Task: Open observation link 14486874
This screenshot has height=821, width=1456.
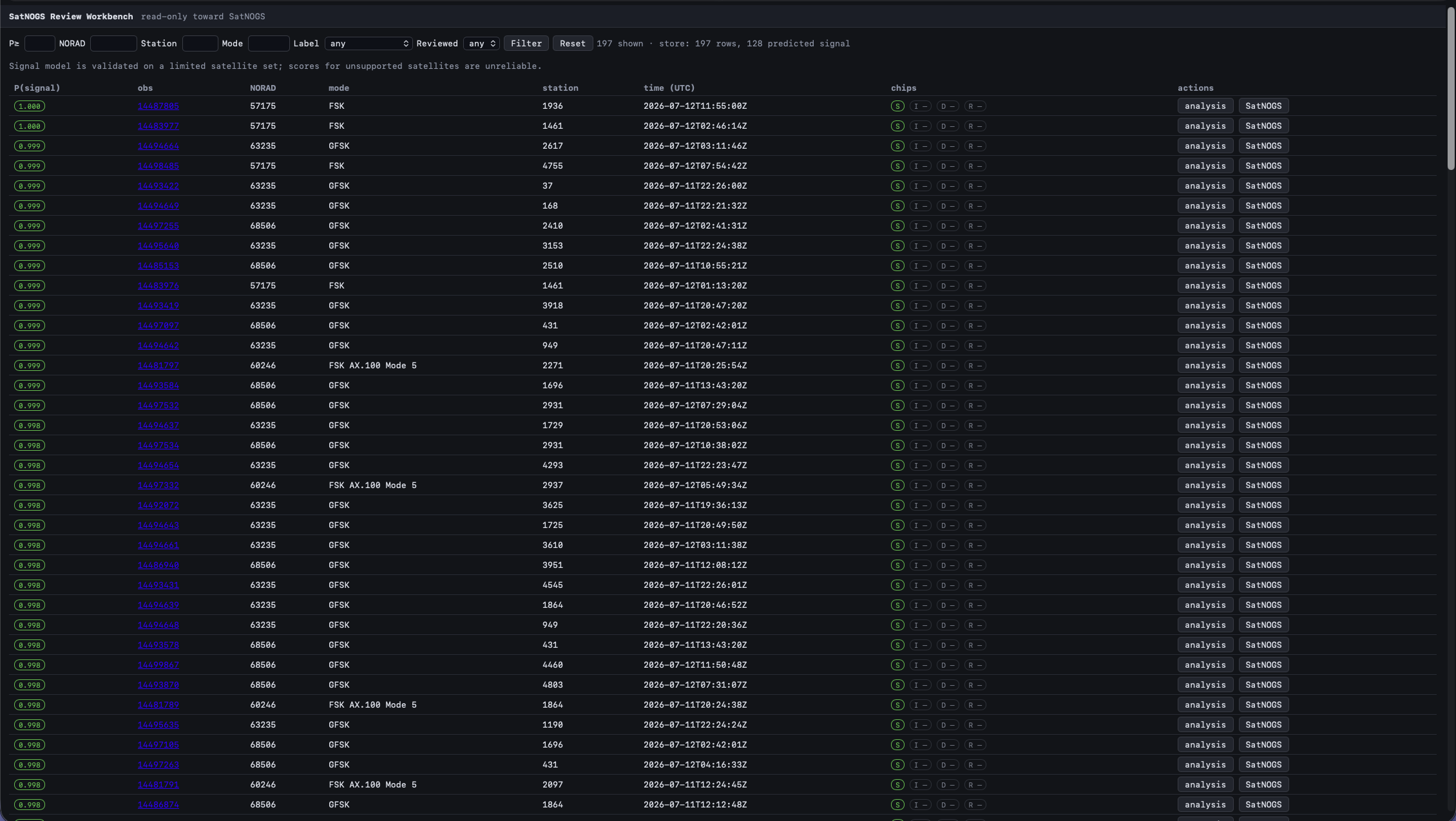Action: pyautogui.click(x=158, y=805)
